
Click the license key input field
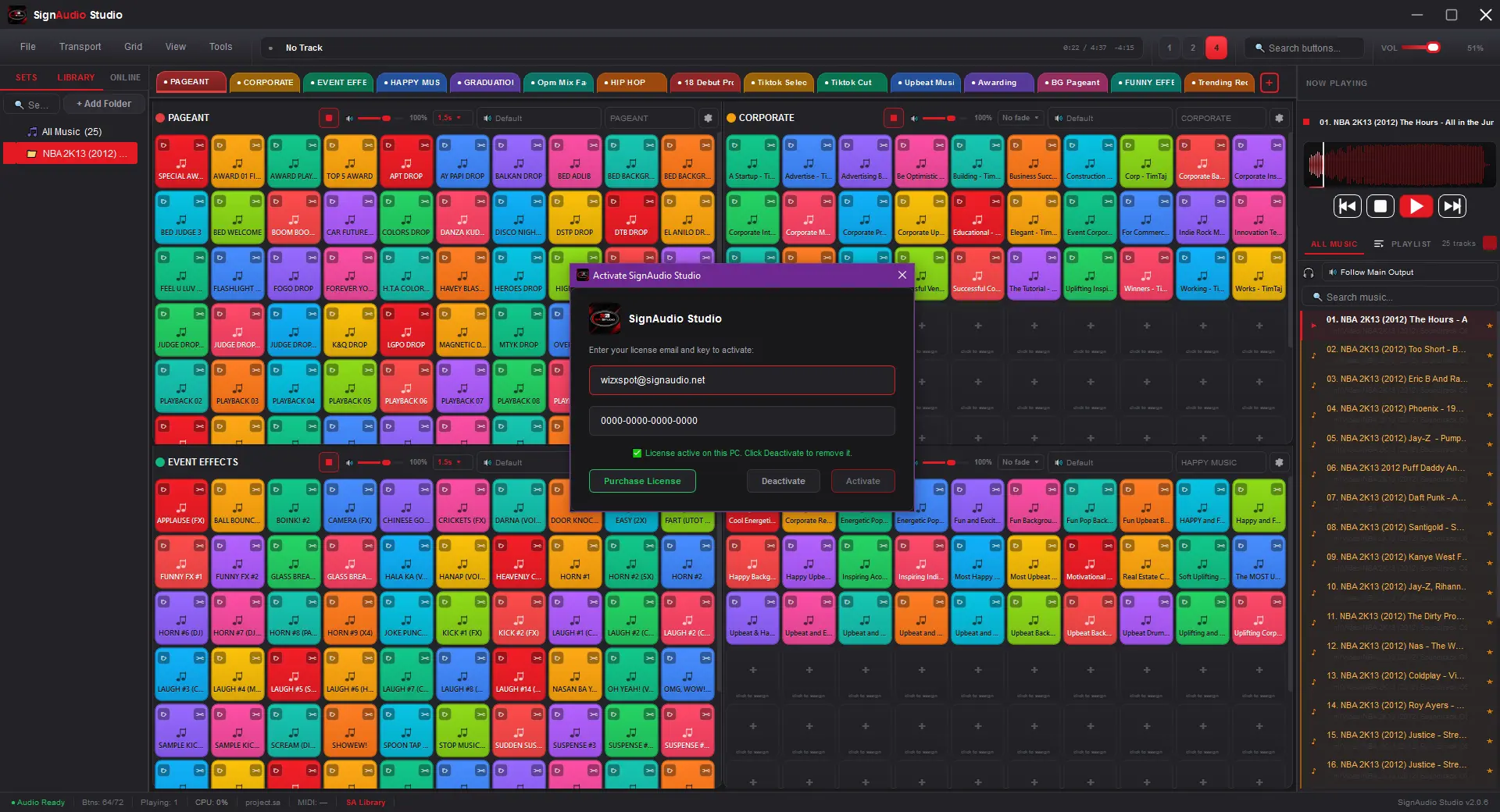pos(741,421)
